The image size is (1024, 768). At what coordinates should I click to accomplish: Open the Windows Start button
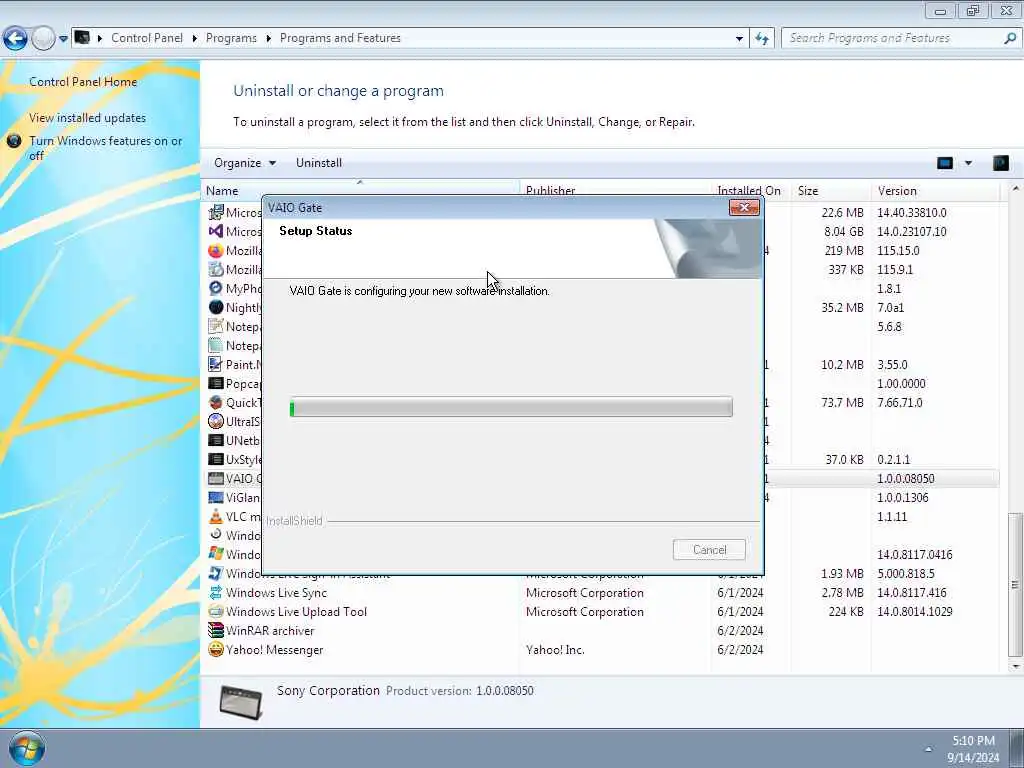click(27, 748)
